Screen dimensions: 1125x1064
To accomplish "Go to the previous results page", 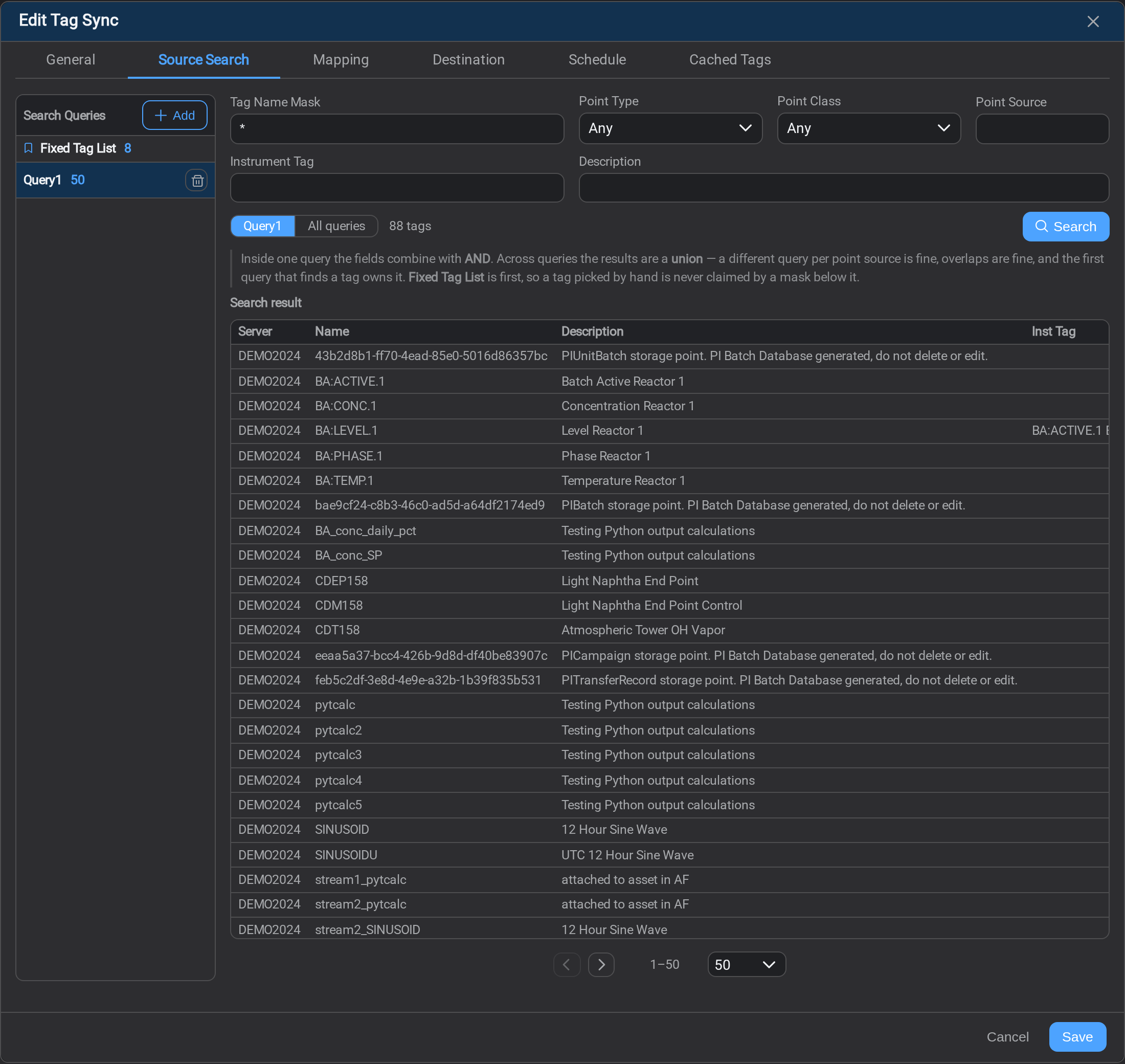I will 567,964.
